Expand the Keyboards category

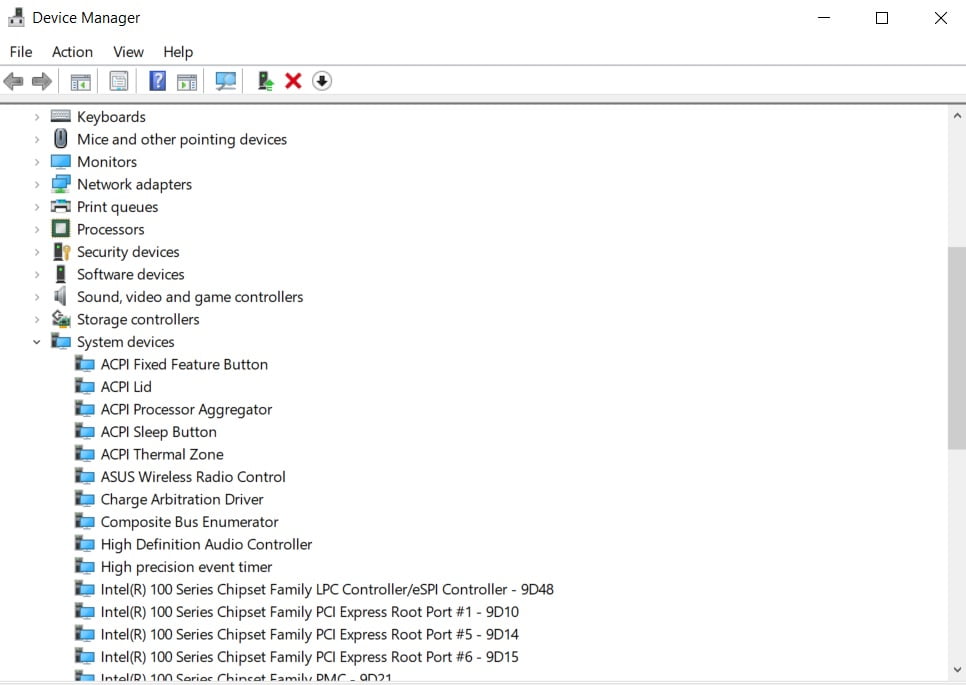[x=37, y=117]
